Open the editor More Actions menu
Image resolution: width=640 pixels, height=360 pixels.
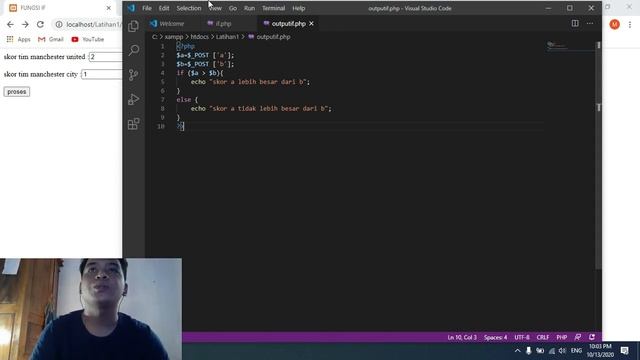[590, 23]
